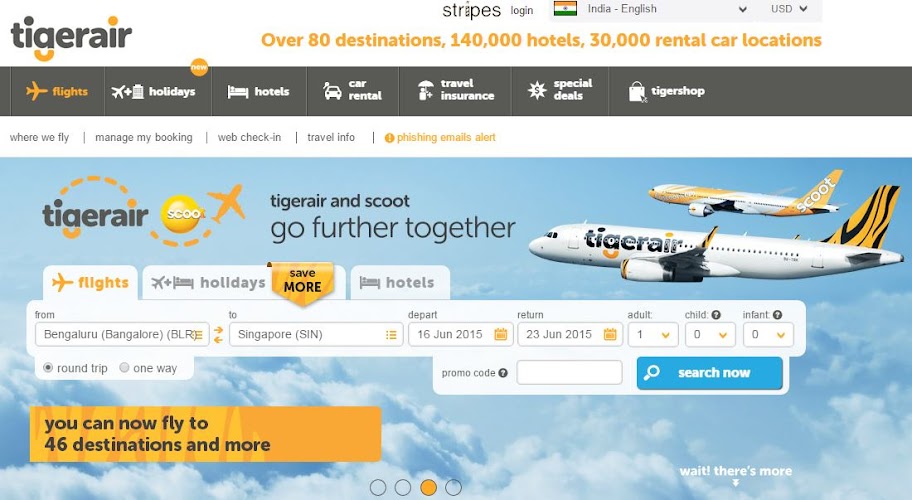This screenshot has height=500, width=912.
Task: Open the destination airport list icon
Action: 391,335
